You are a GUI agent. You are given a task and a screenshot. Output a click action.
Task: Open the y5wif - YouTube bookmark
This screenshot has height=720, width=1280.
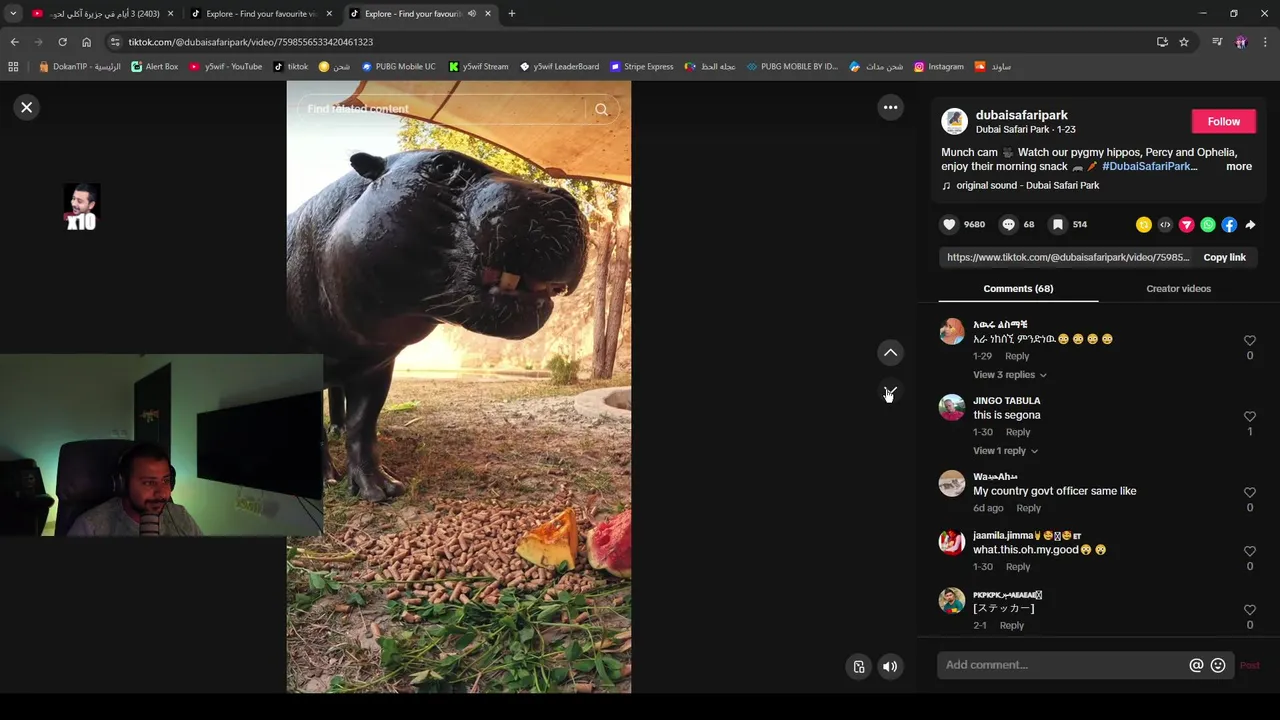click(x=226, y=67)
